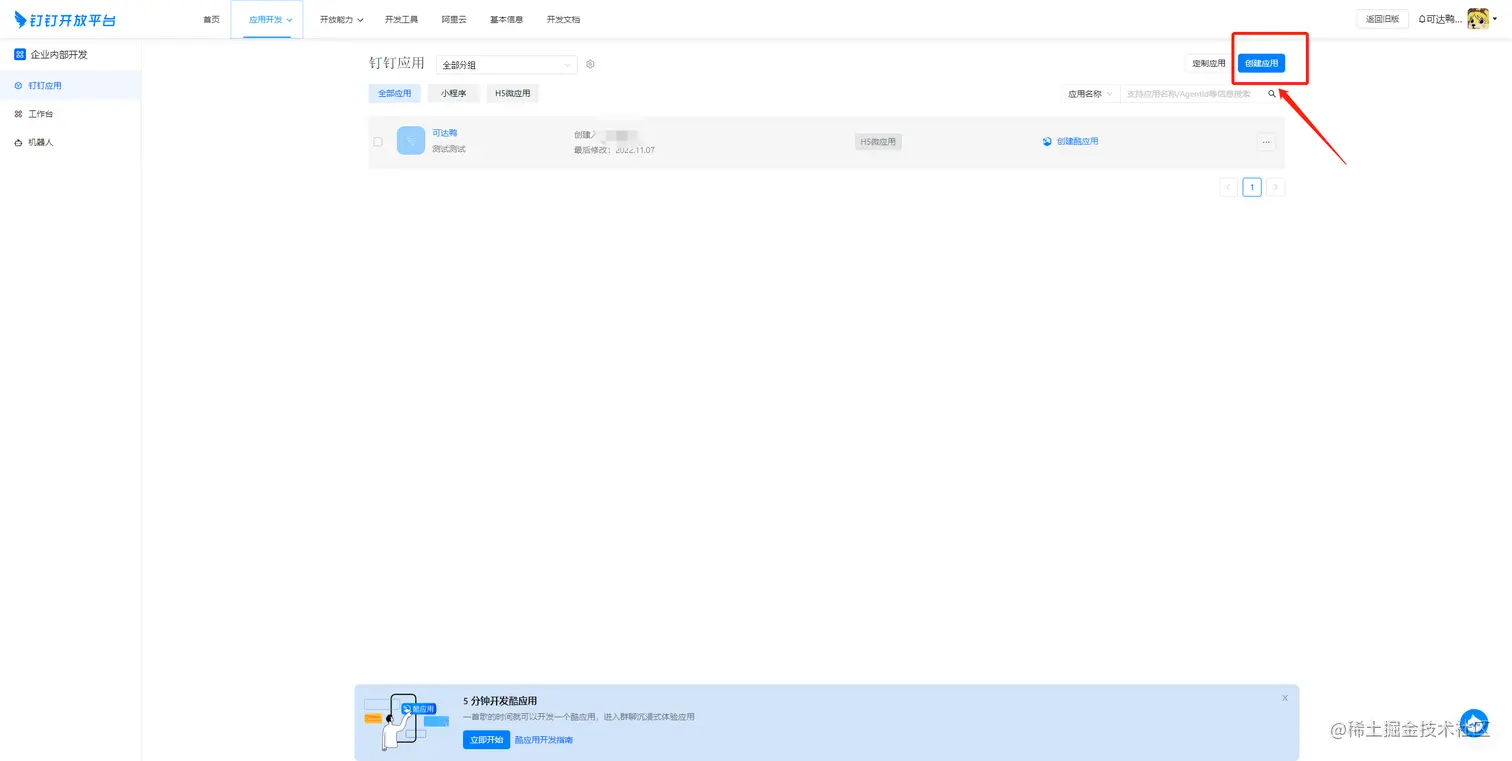Click the notification bell with username

(x=1439, y=19)
